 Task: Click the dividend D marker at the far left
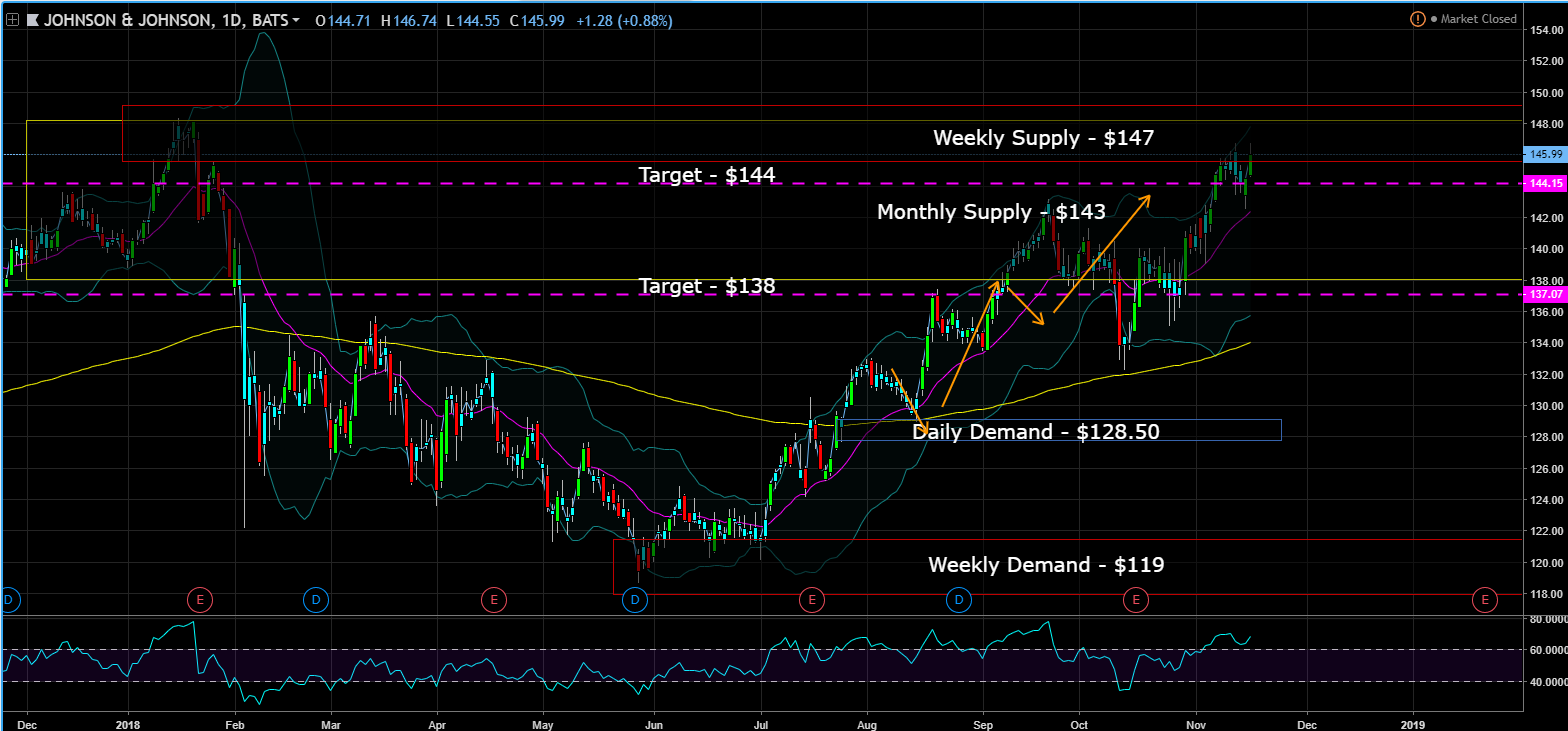click(x=9, y=599)
